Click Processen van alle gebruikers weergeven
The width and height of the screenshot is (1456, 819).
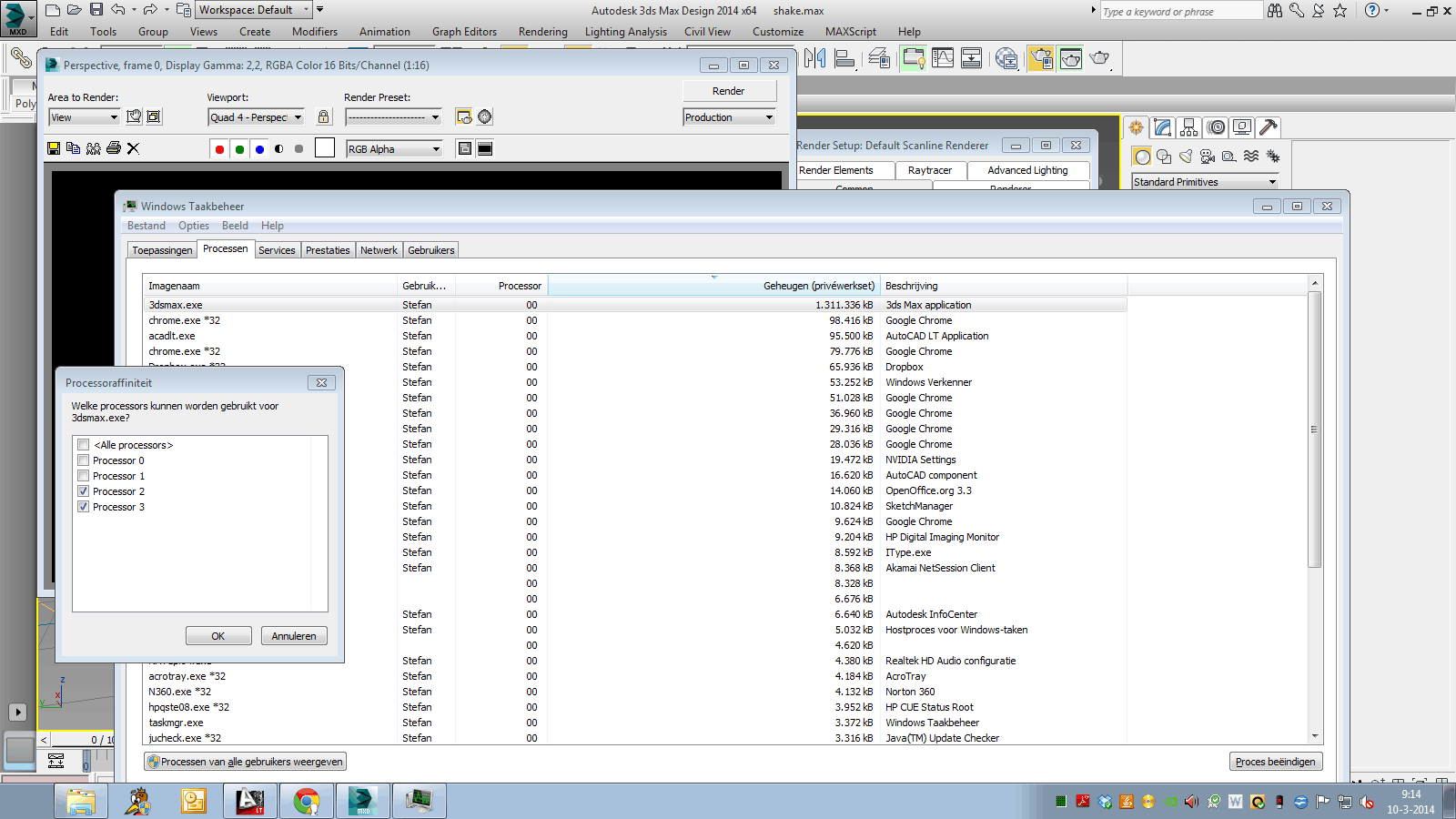coord(246,762)
